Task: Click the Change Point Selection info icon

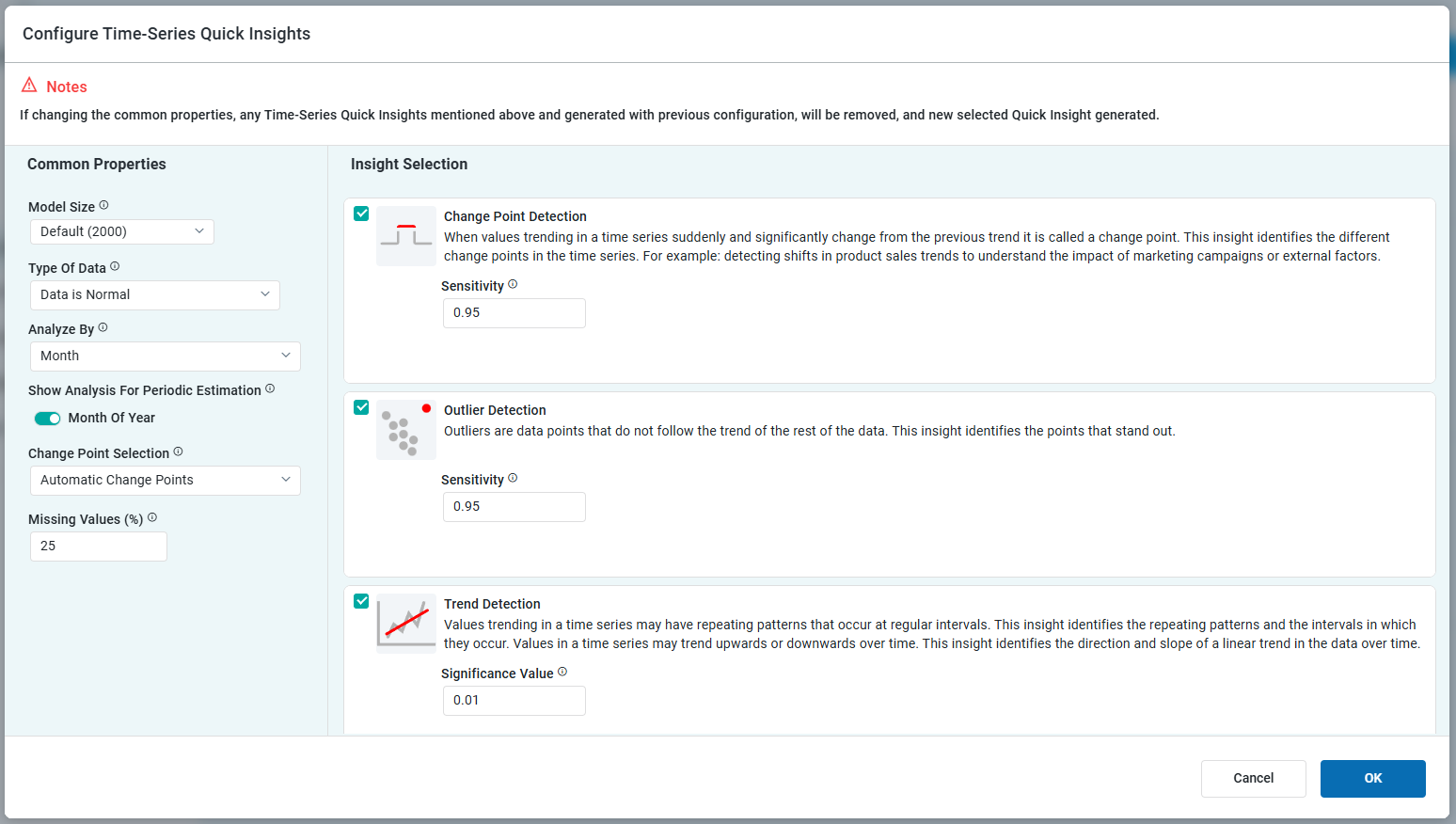Action: tap(179, 452)
